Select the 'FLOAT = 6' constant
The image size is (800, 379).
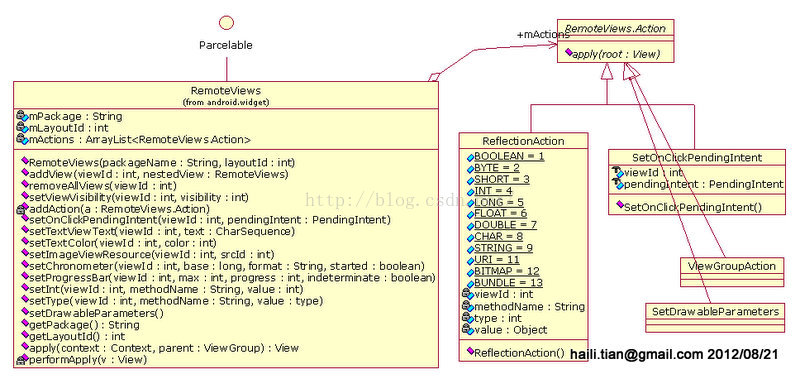[x=501, y=213]
